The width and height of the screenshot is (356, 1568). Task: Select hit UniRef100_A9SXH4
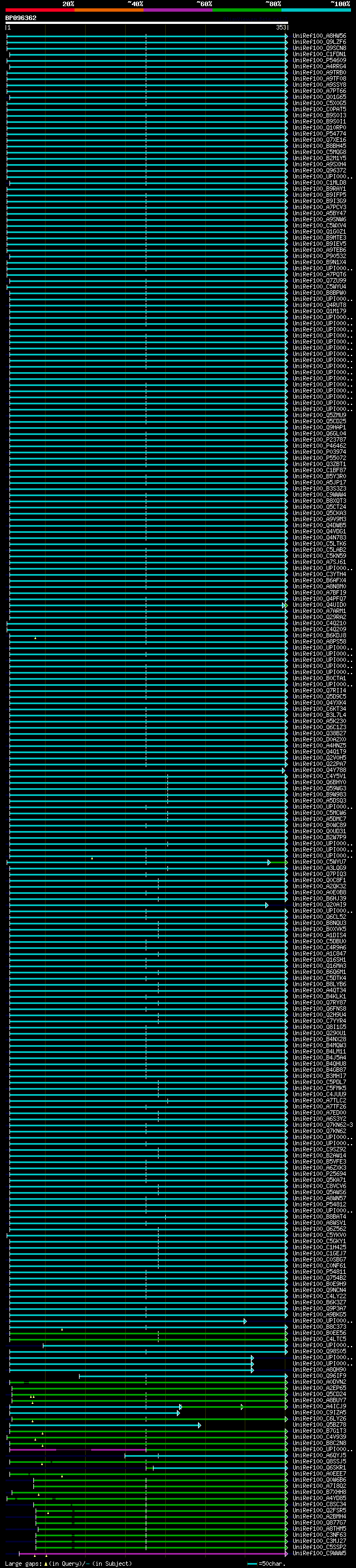(319, 164)
